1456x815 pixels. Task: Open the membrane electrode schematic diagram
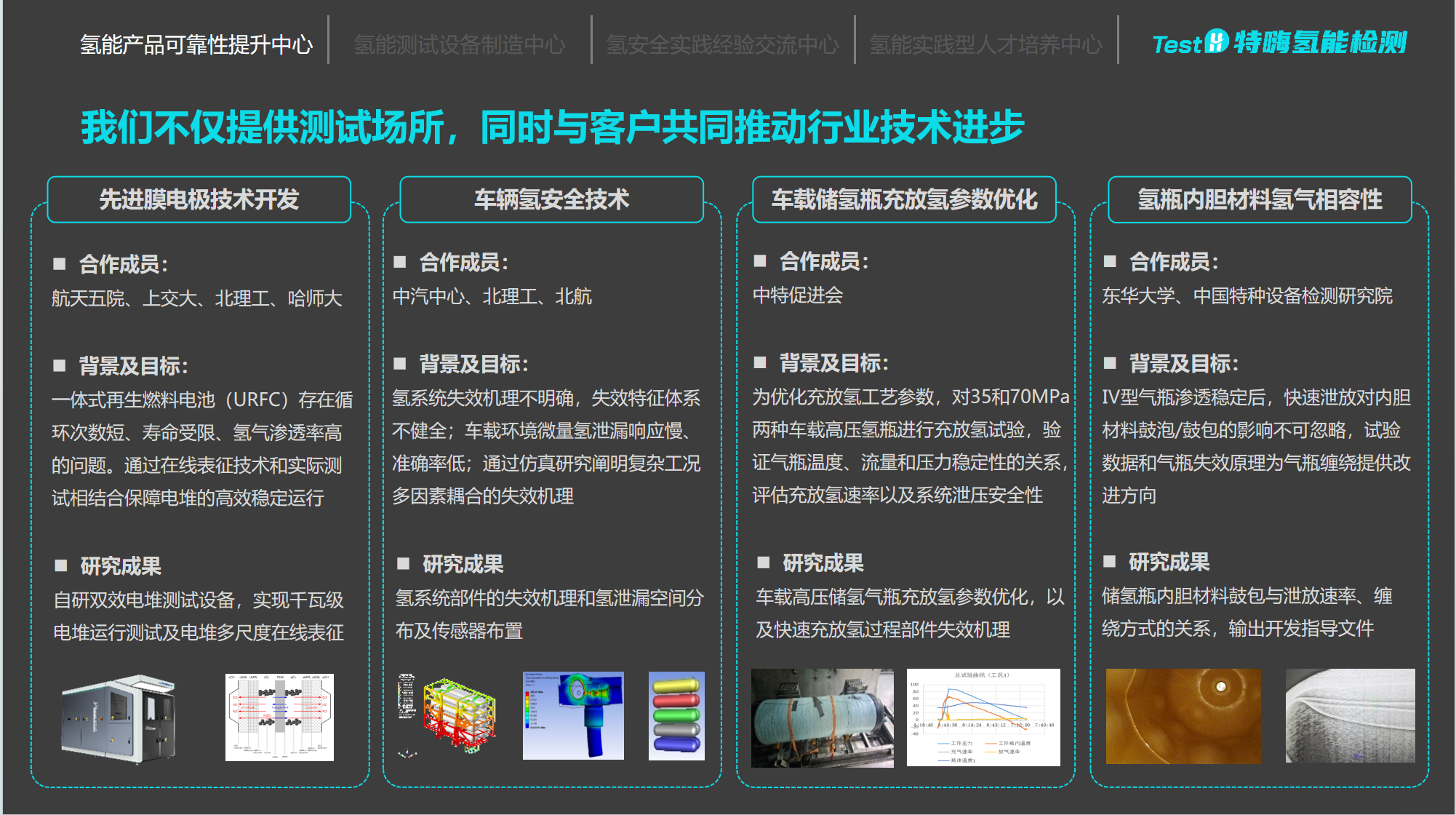click(279, 717)
